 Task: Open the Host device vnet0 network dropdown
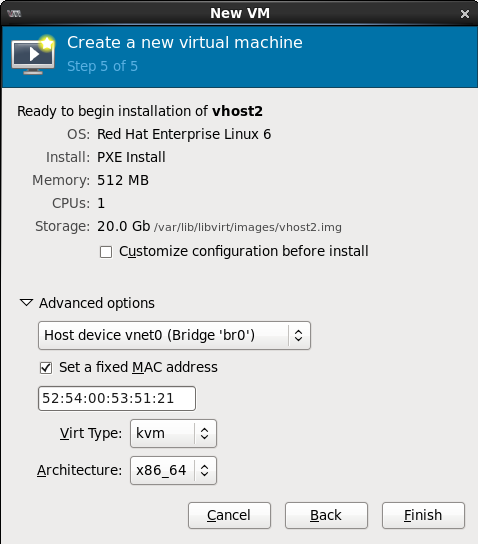coord(174,335)
